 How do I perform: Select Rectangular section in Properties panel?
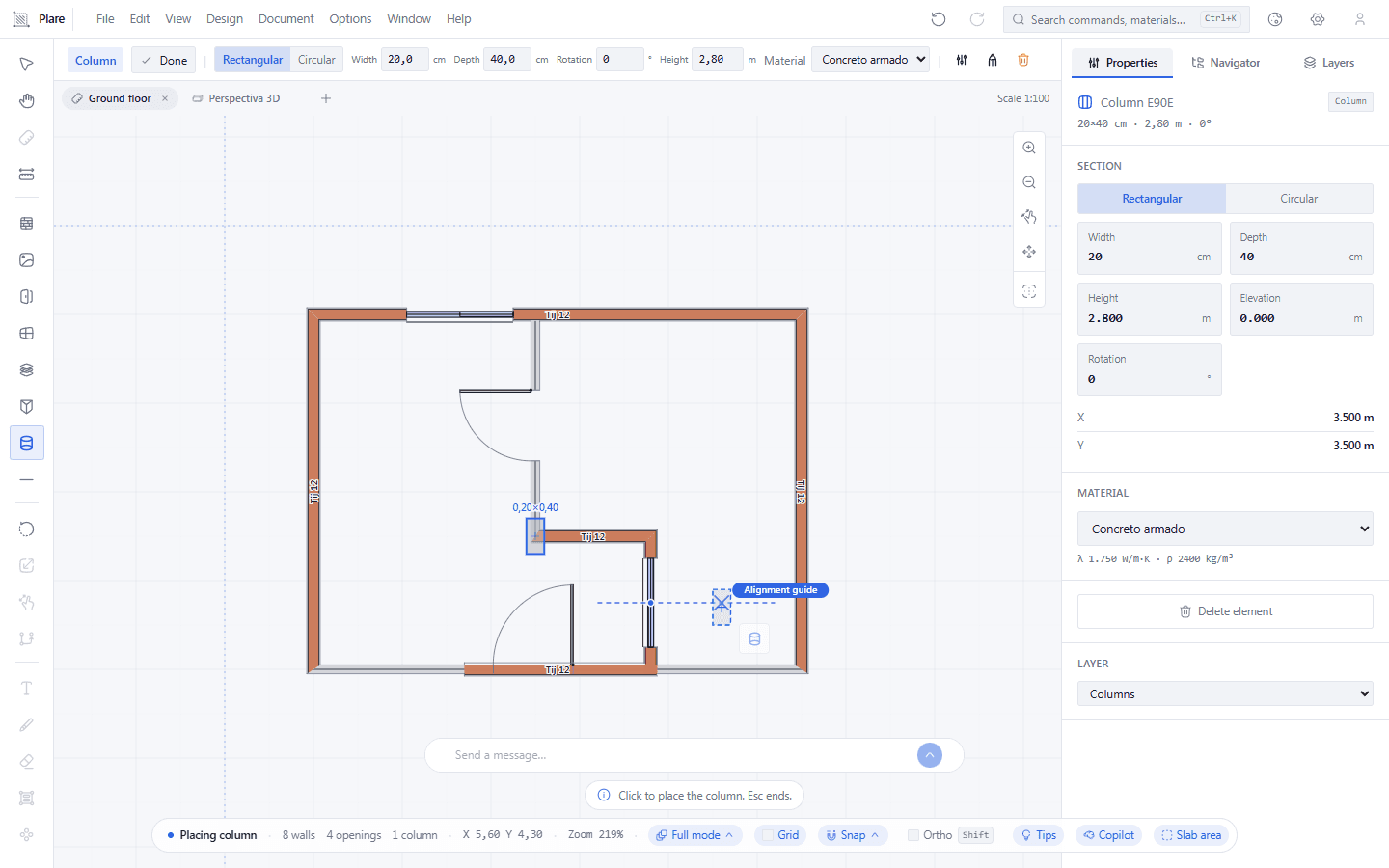tap(1152, 199)
